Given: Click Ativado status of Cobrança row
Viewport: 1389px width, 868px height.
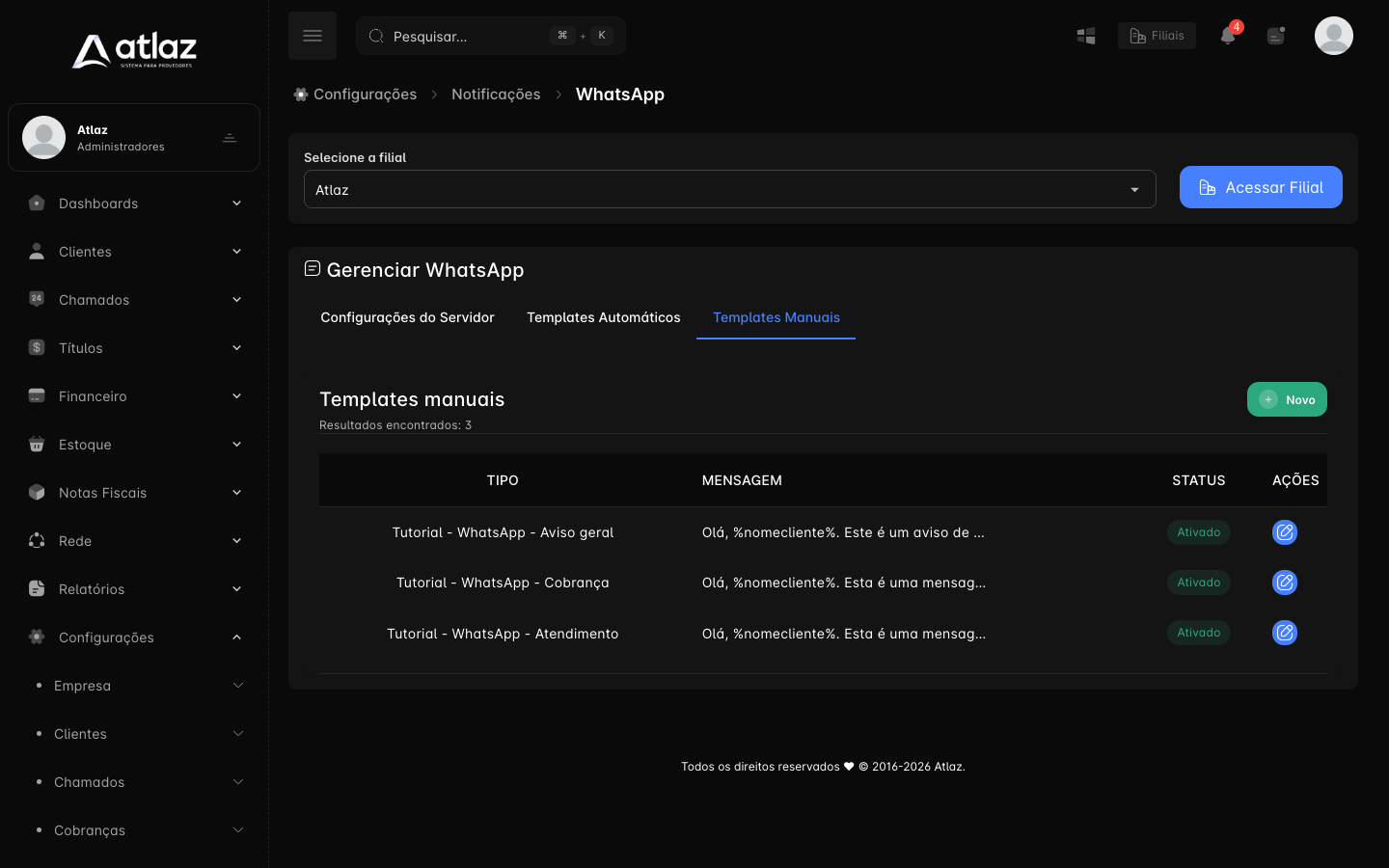Looking at the screenshot, I should point(1199,583).
